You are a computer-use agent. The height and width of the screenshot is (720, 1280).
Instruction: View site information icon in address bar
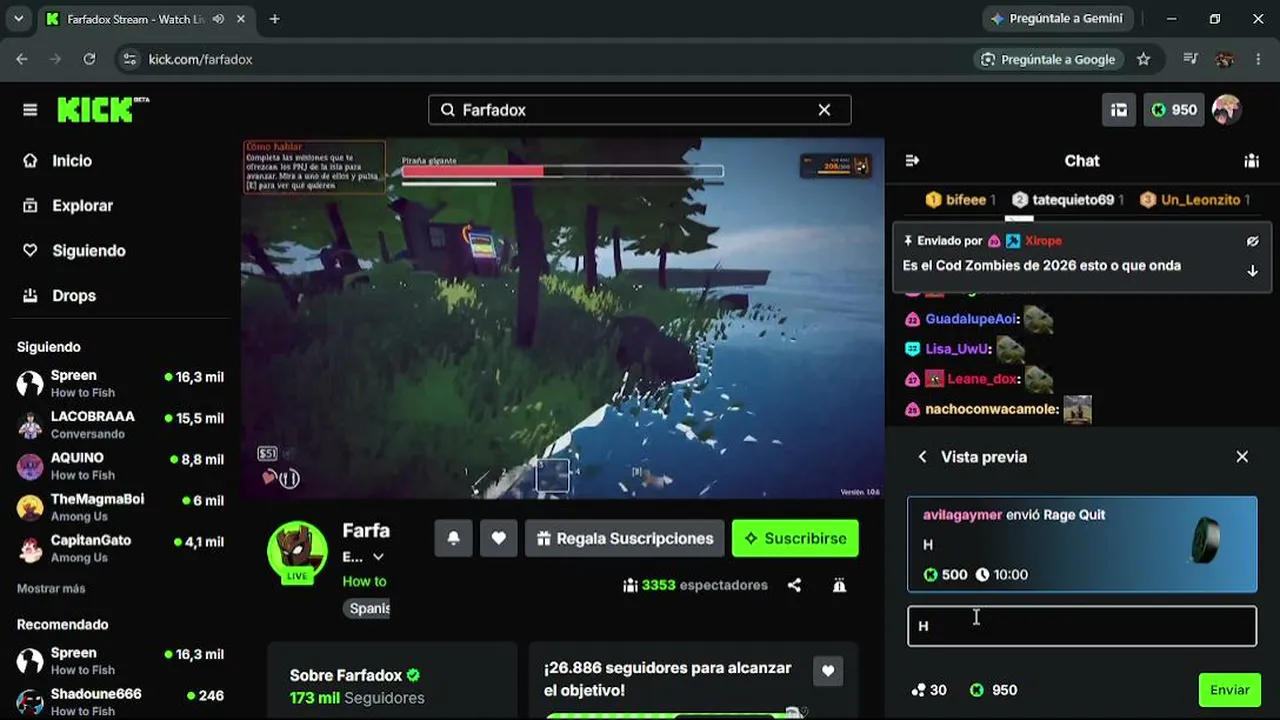[129, 59]
